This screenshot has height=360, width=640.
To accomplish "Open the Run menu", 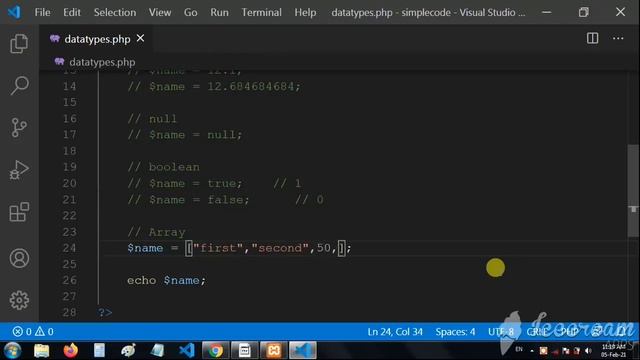I will point(219,12).
